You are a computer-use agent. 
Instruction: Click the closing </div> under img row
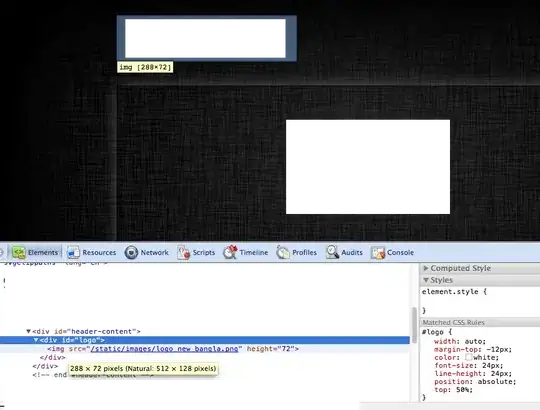coord(52,357)
